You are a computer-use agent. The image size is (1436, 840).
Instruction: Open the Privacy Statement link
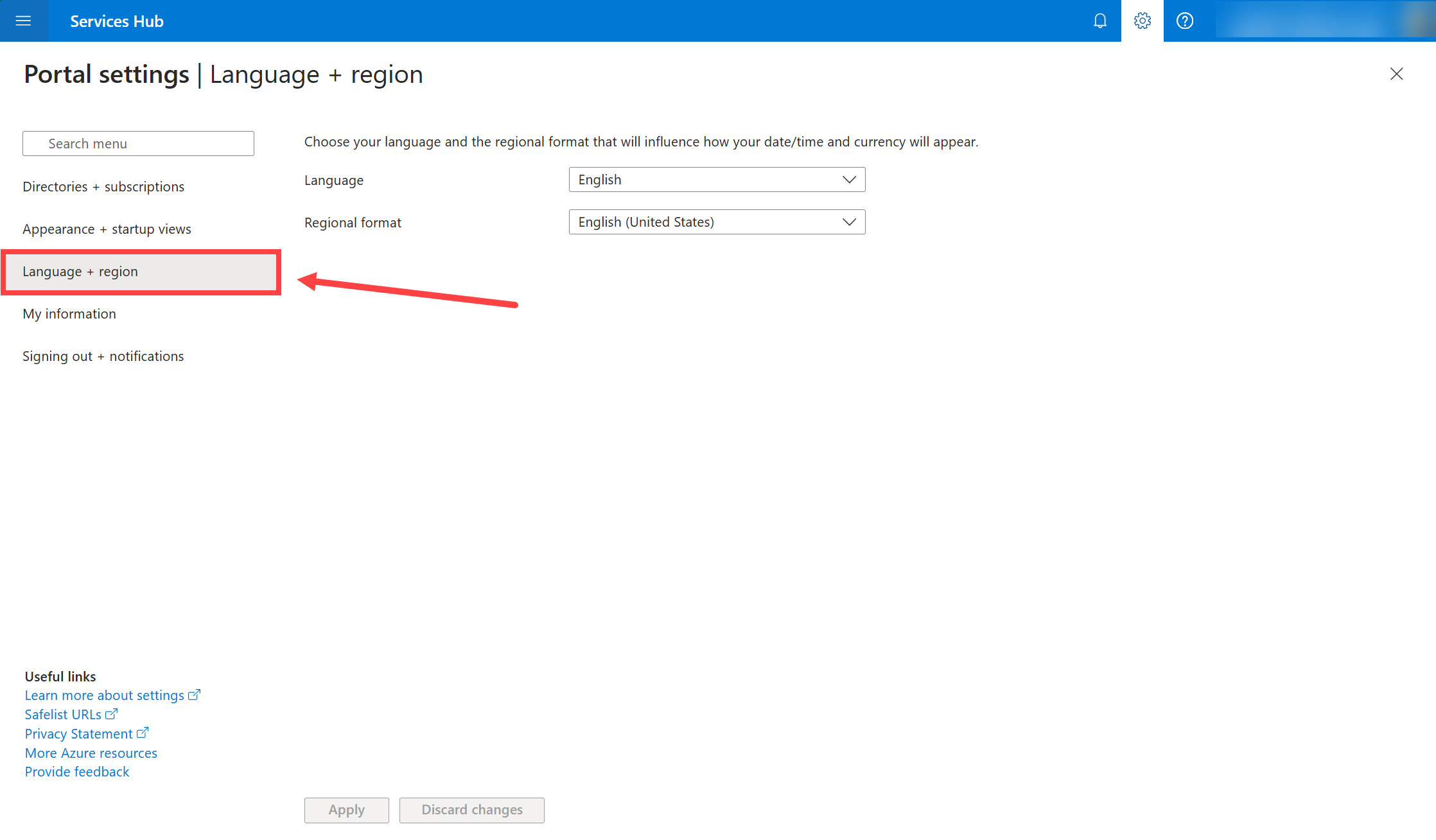78,734
